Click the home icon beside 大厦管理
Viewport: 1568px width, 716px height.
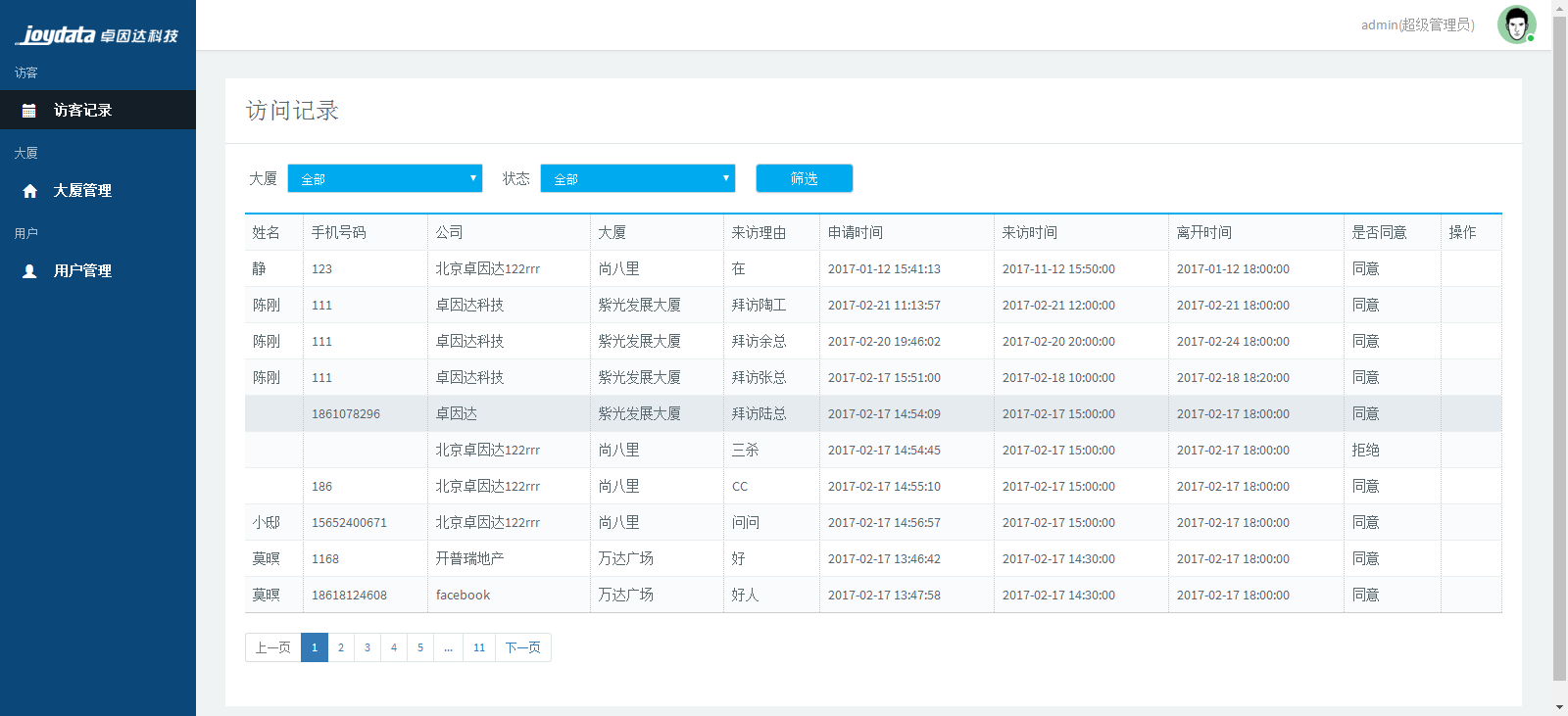pyautogui.click(x=29, y=191)
